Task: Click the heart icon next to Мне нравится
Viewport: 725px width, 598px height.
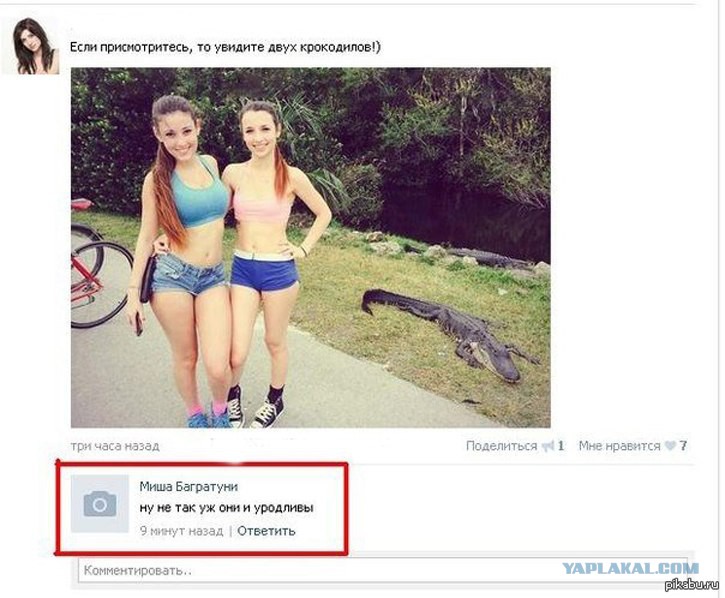Action: pyautogui.click(x=670, y=446)
